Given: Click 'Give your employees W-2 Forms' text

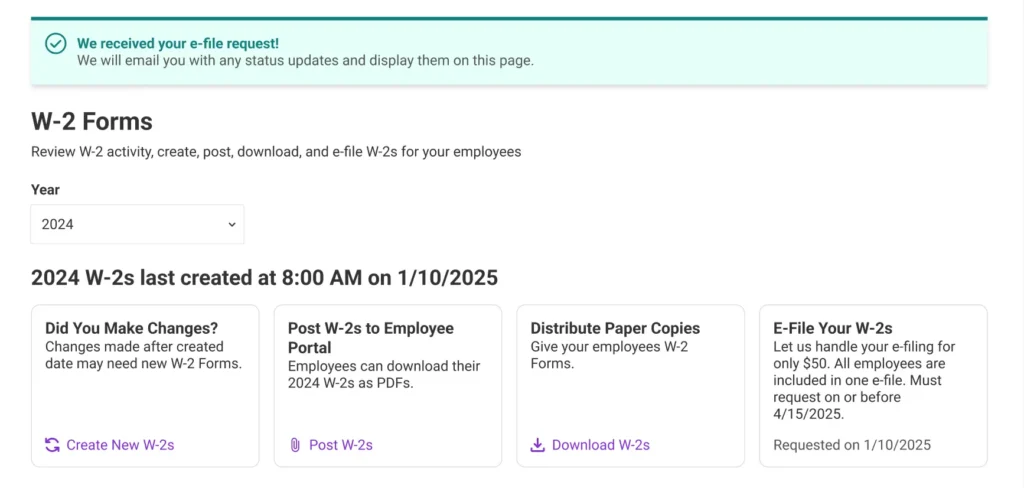Looking at the screenshot, I should (609, 355).
